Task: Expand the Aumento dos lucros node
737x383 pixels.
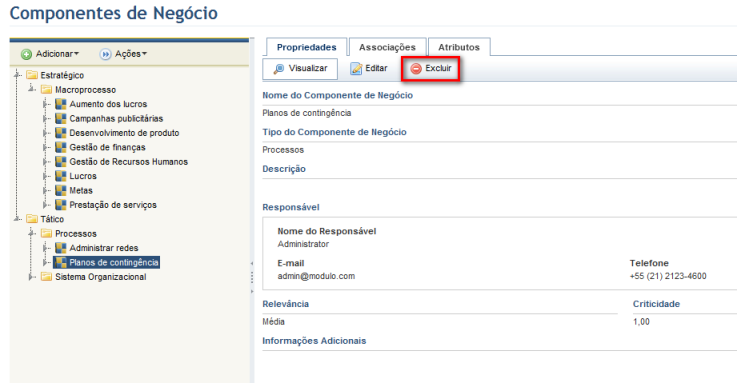Action: (46, 104)
